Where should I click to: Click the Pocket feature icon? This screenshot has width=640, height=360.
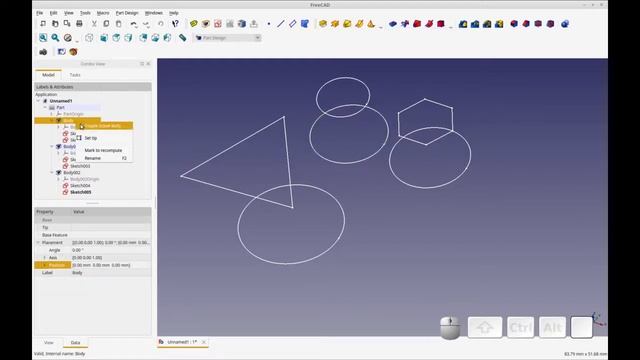point(393,24)
